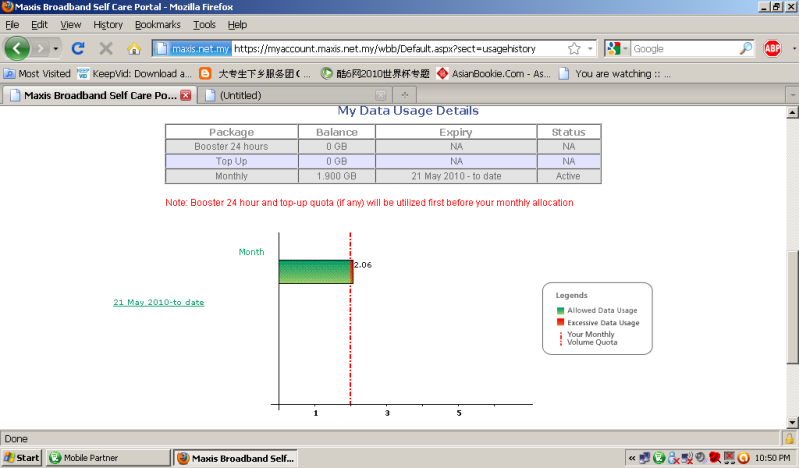Open the address bar history dropdown
Viewport: 799px width, 468px height.
590,48
